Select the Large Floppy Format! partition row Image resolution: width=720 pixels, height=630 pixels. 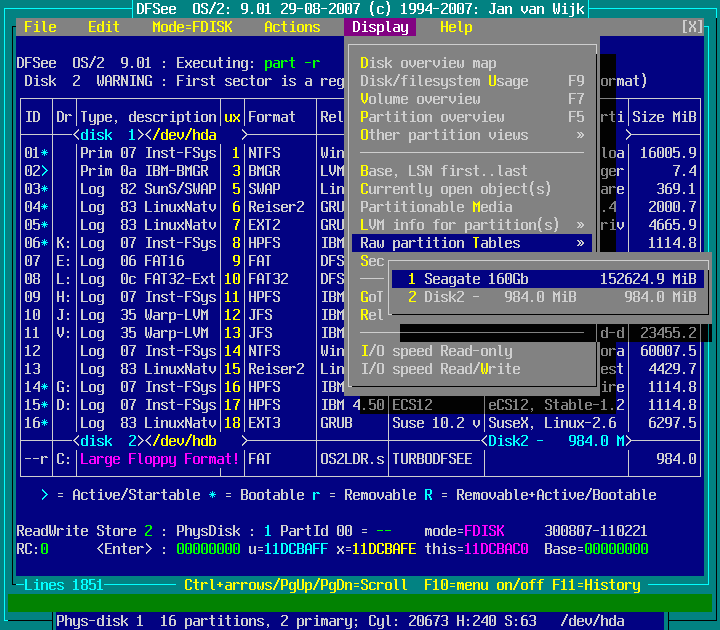(160, 459)
